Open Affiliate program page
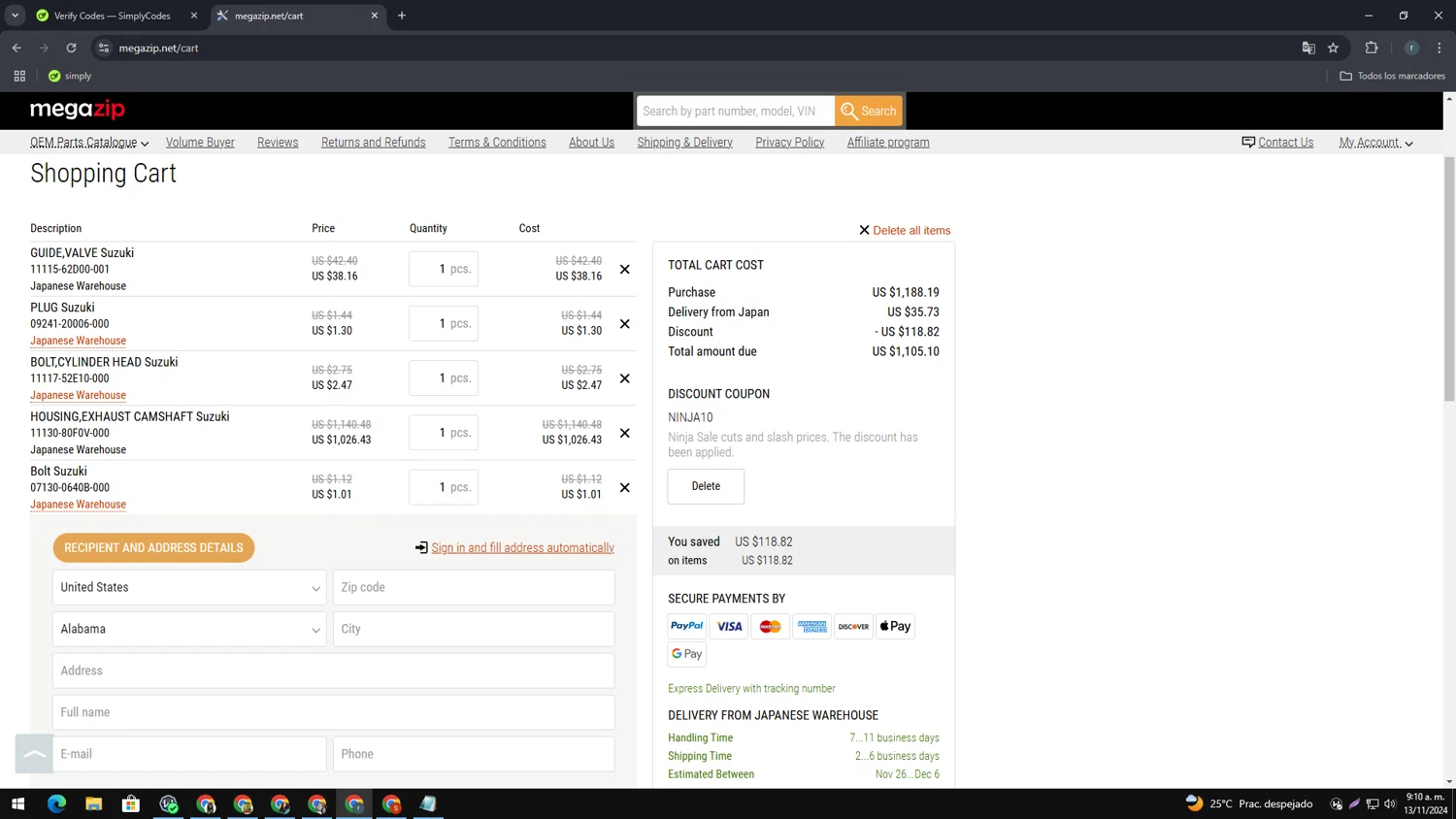 pyautogui.click(x=888, y=143)
